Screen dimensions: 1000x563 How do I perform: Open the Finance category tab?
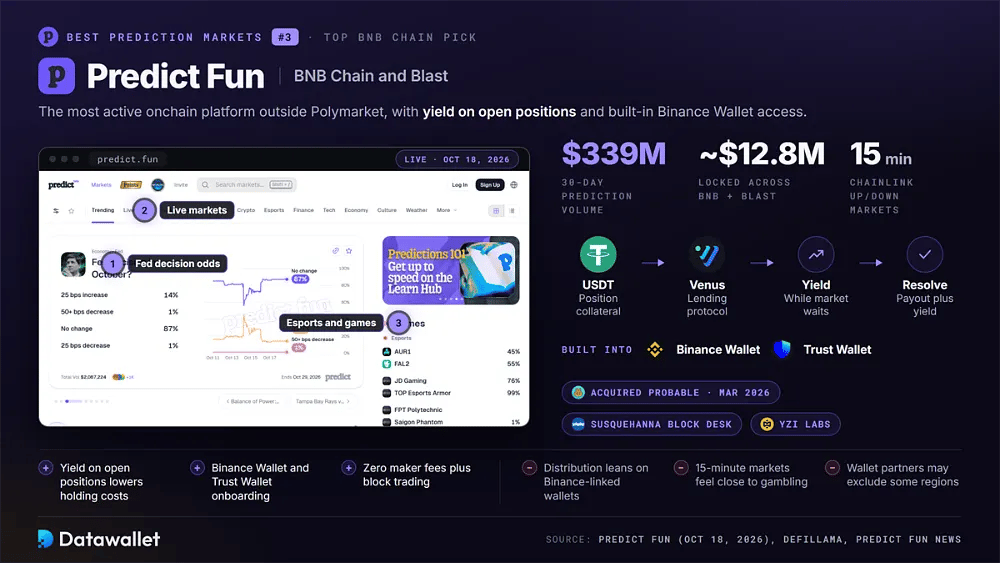pyautogui.click(x=304, y=210)
